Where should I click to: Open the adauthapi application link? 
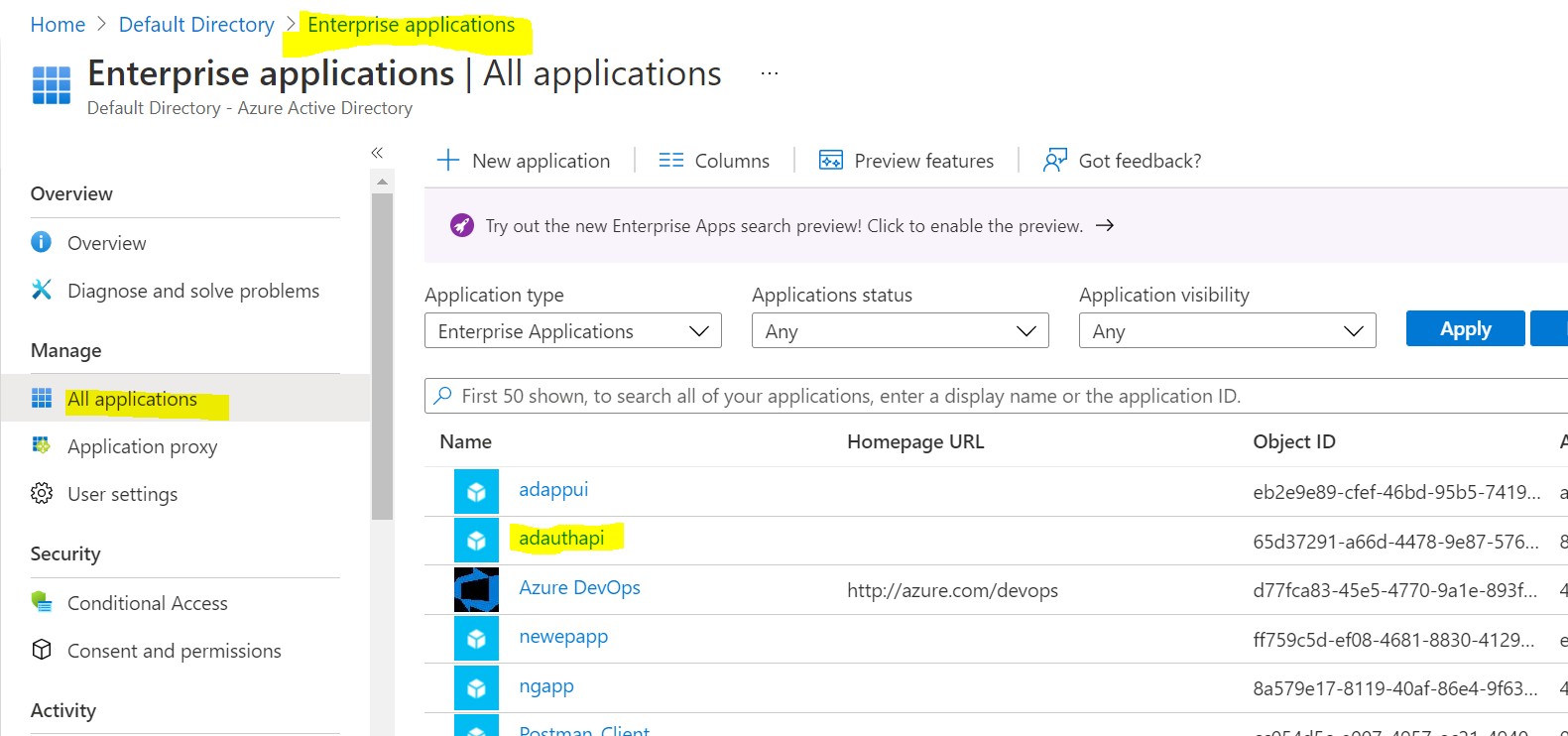point(561,538)
